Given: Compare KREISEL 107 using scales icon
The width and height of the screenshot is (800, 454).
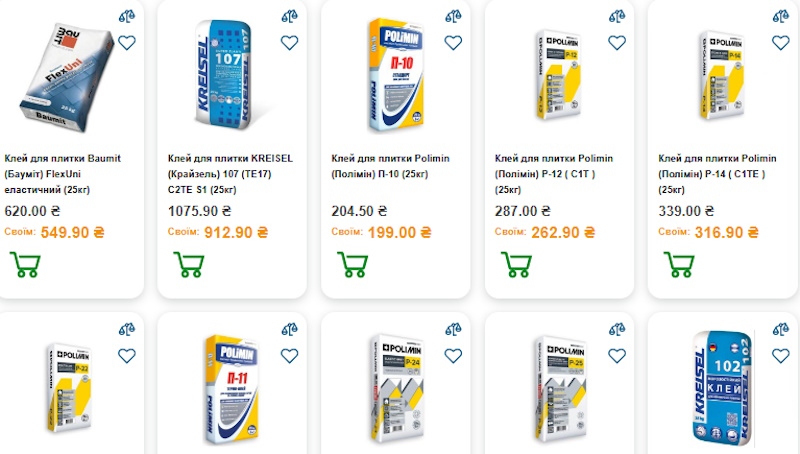Looking at the screenshot, I should [289, 16].
